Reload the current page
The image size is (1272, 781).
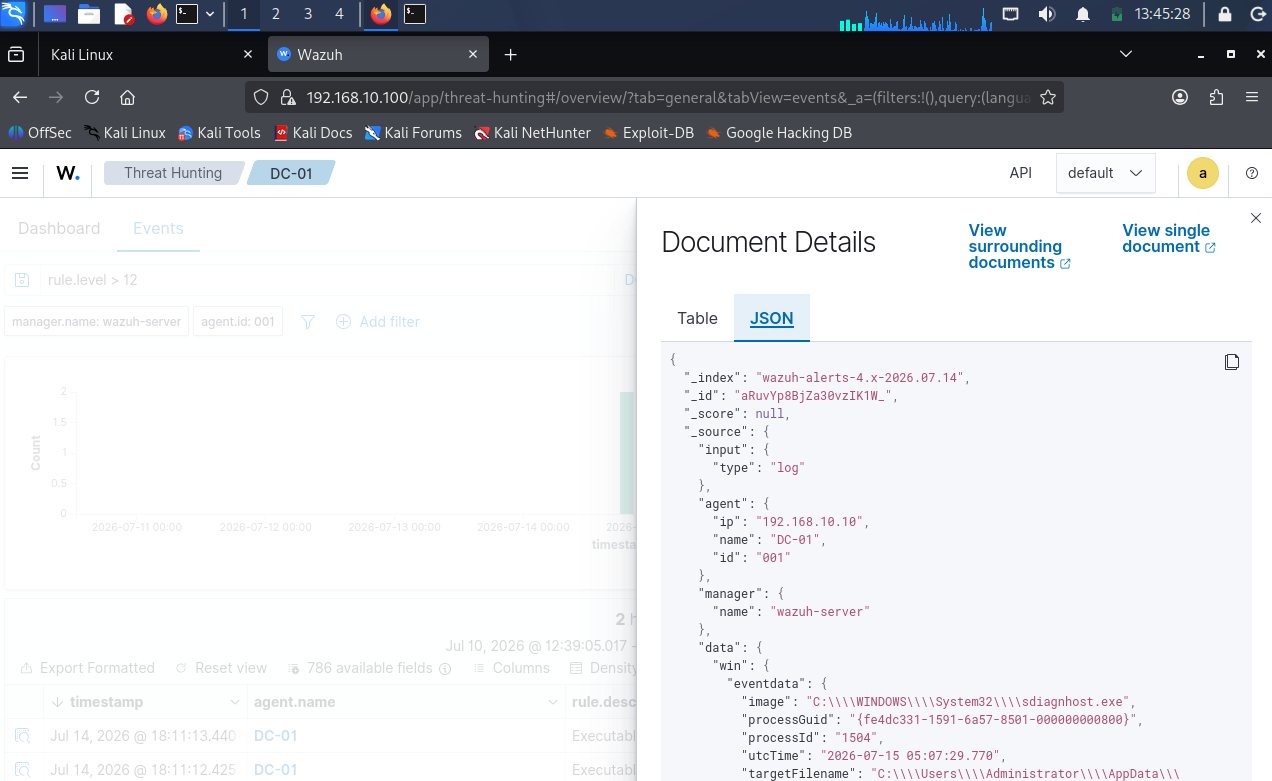click(92, 97)
